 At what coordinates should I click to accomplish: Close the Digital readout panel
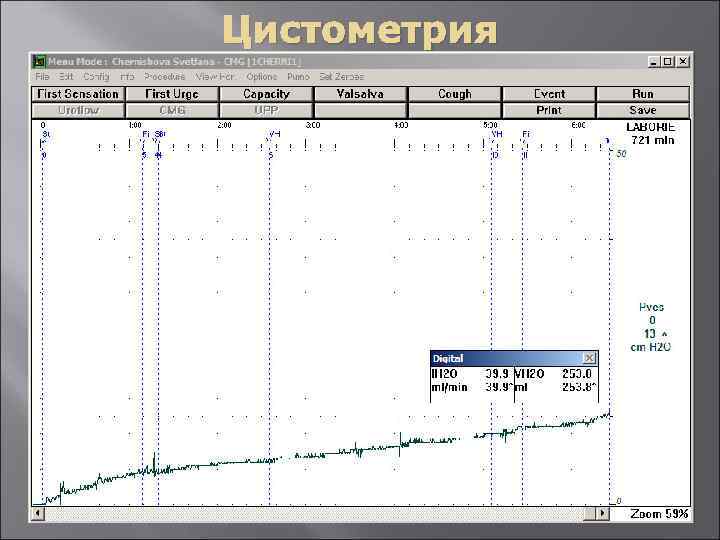pos(589,358)
